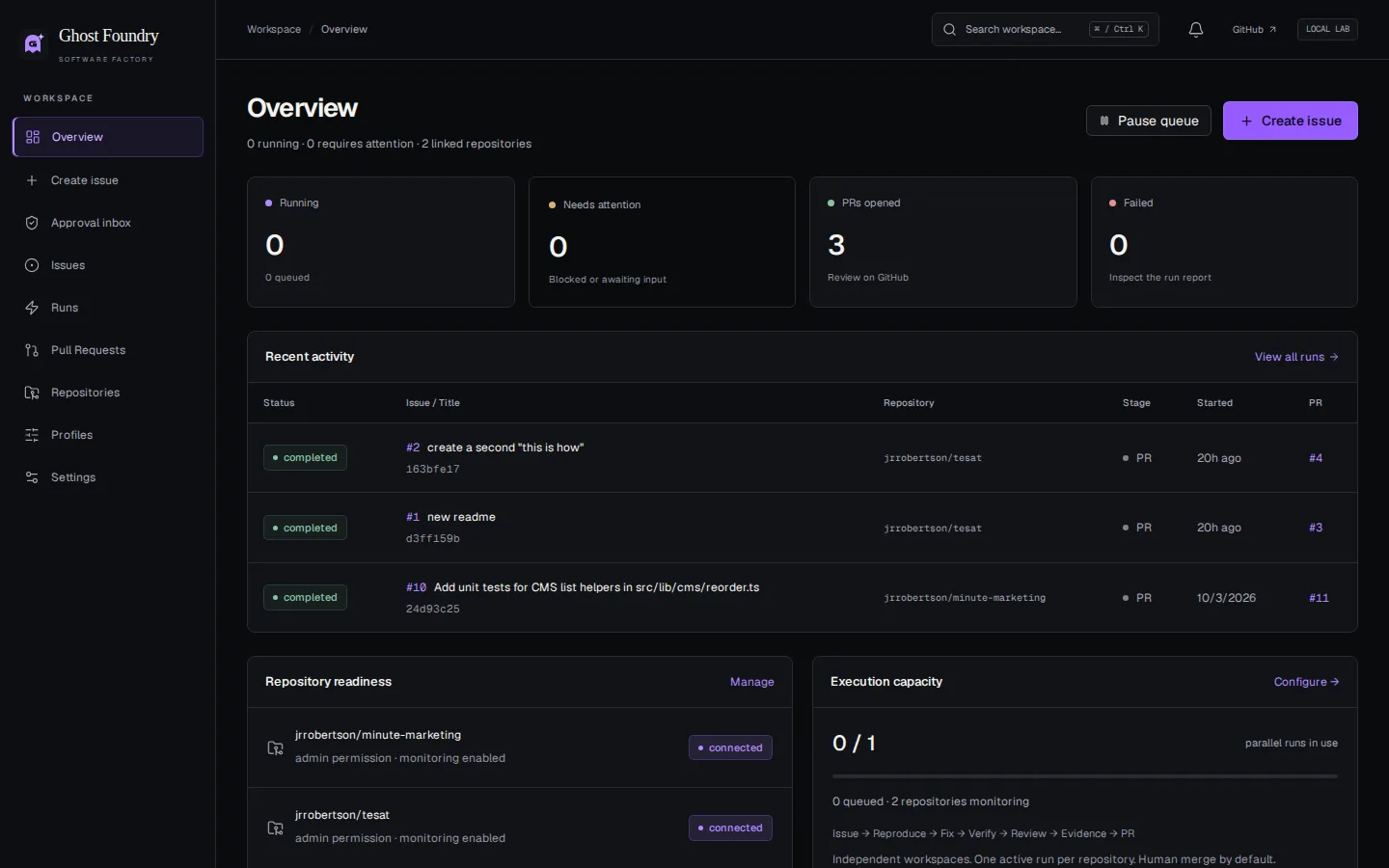The height and width of the screenshot is (868, 1389).
Task: Click the Repositories folder icon in sidebar
Action: [x=32, y=393]
